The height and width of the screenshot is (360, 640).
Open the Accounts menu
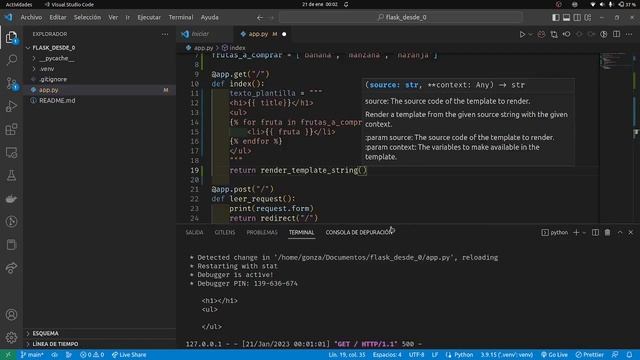click(11, 315)
